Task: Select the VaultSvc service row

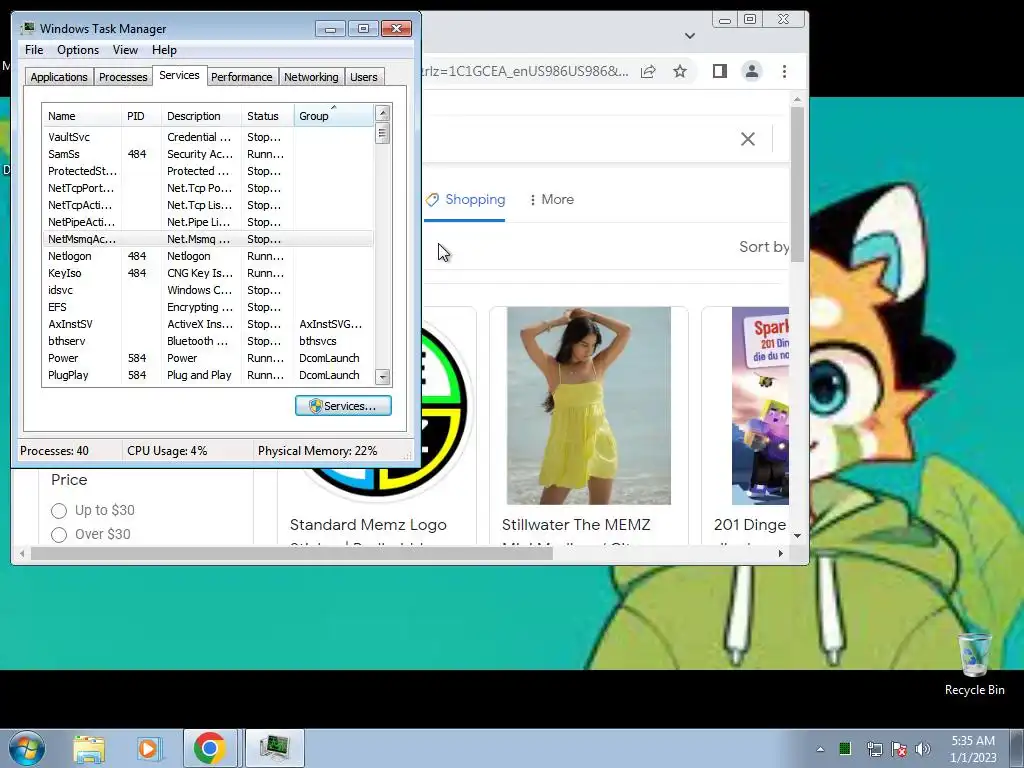Action: tap(208, 137)
